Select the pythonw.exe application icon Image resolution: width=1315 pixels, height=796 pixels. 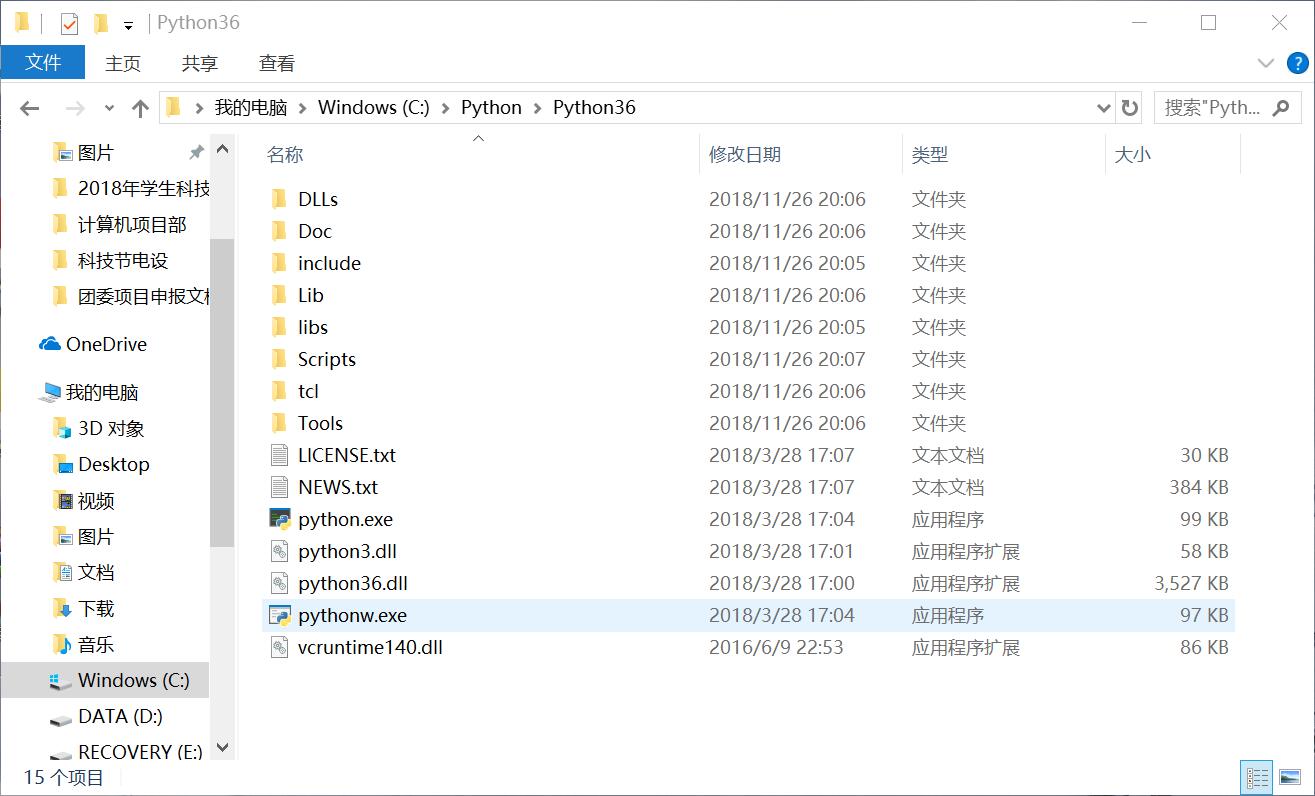click(280, 615)
